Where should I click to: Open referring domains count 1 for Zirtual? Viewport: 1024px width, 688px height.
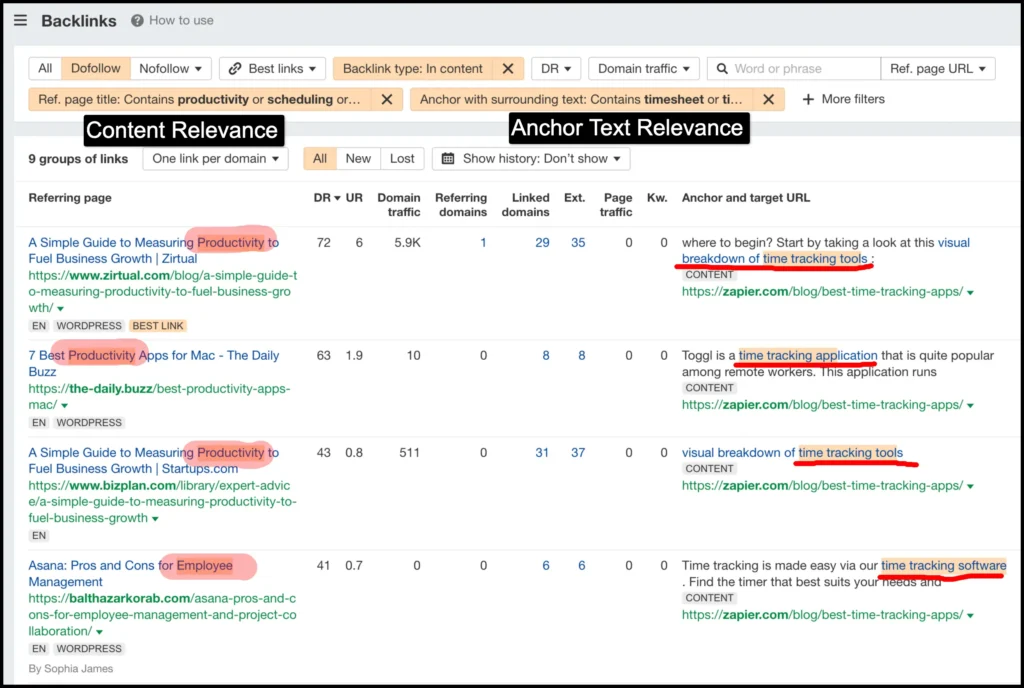click(x=483, y=243)
